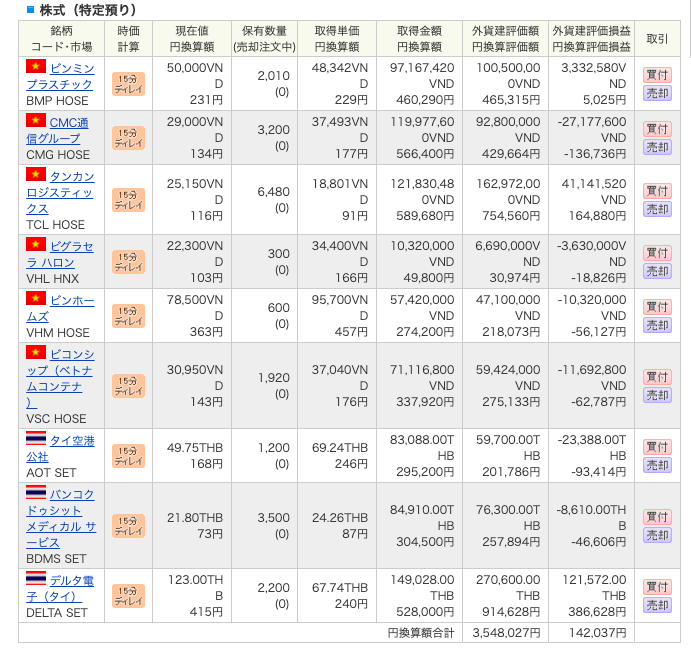Click the 15分ディレイ badge for BDMS SET

click(x=128, y=526)
